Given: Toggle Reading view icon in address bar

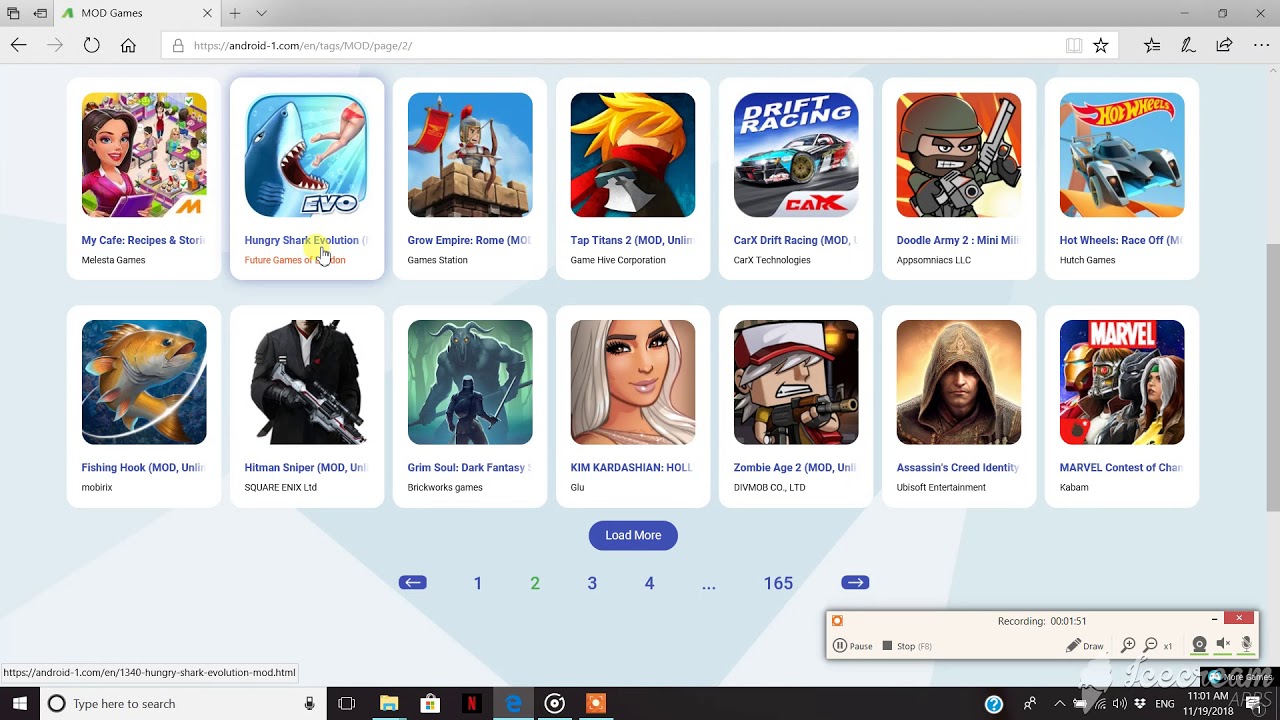Looking at the screenshot, I should (1074, 45).
